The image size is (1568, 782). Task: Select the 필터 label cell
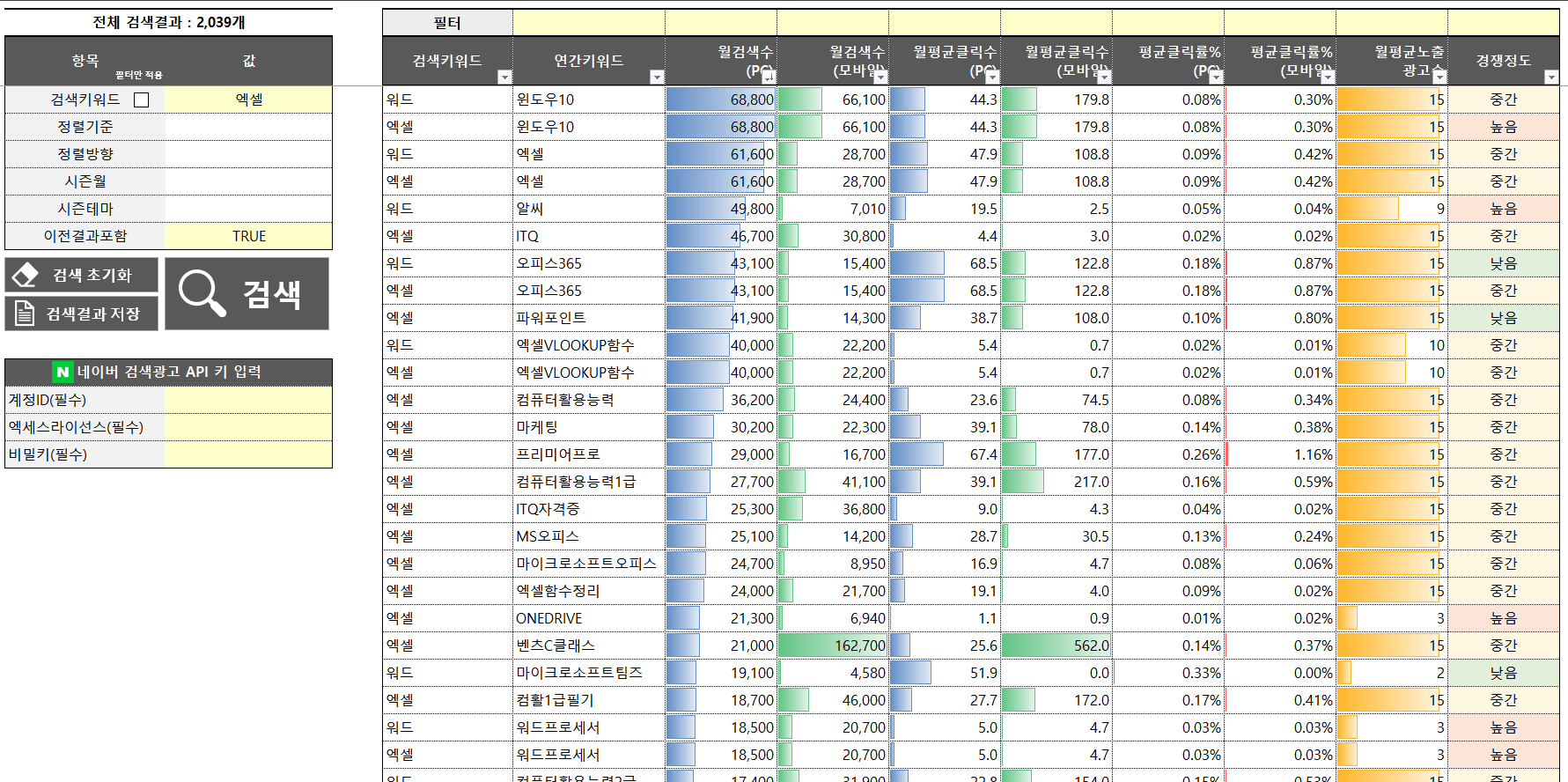pos(447,23)
